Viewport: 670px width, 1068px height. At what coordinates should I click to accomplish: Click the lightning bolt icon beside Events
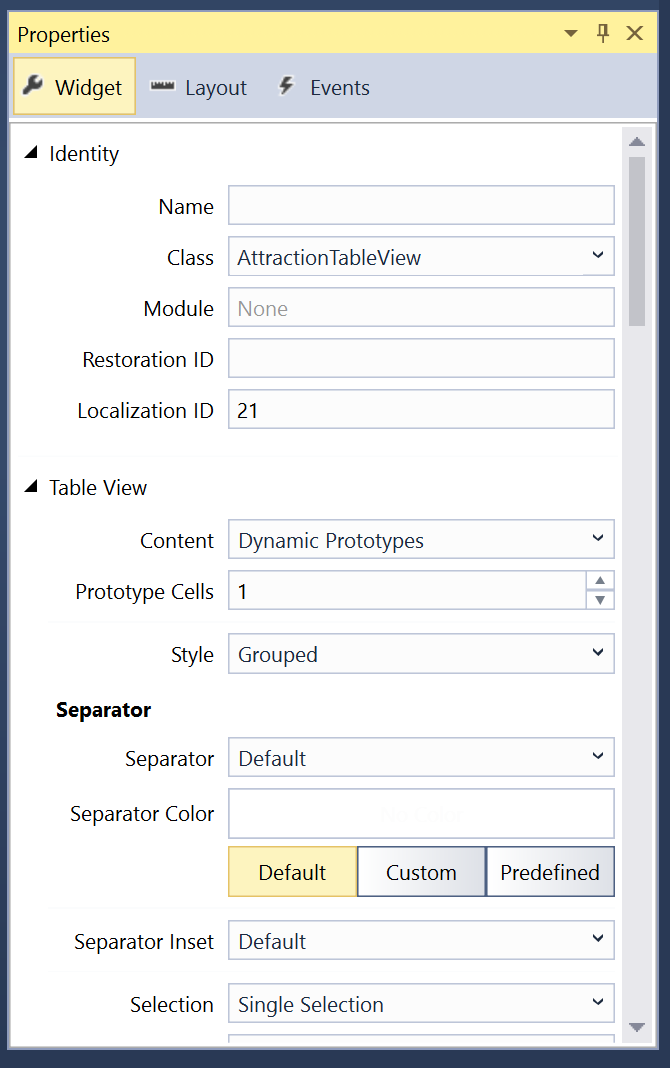[x=290, y=87]
